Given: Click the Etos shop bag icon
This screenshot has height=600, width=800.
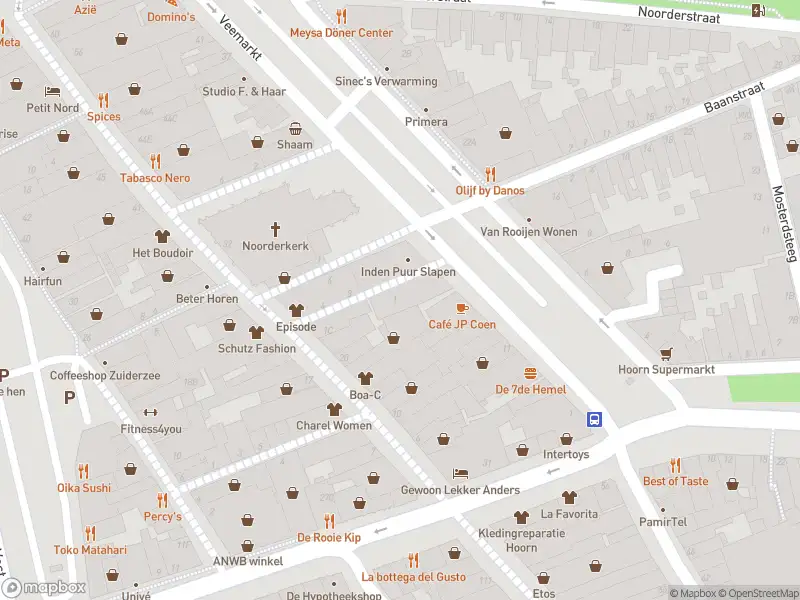Looking at the screenshot, I should tap(543, 578).
